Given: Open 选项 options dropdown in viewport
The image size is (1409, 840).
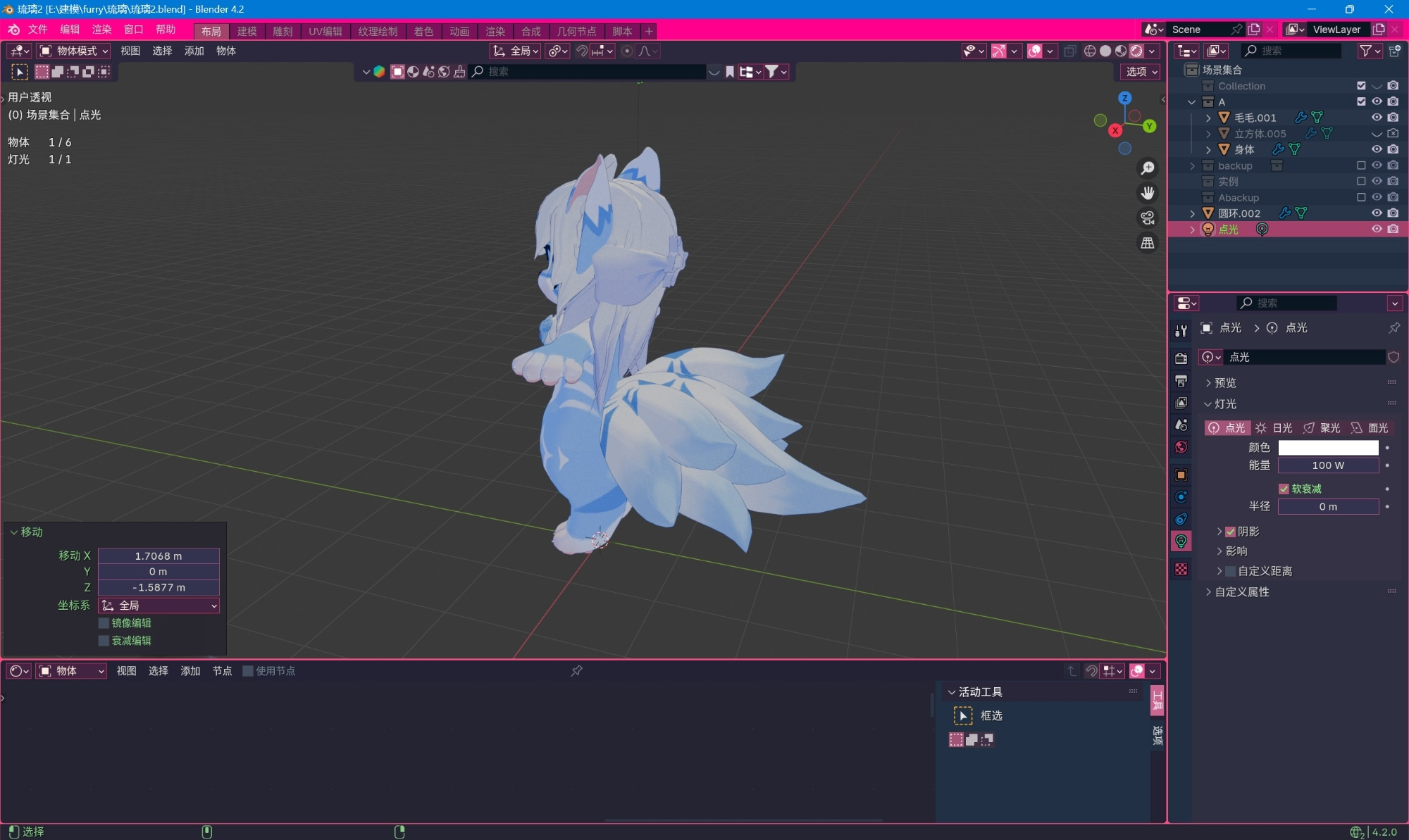Looking at the screenshot, I should (1140, 72).
